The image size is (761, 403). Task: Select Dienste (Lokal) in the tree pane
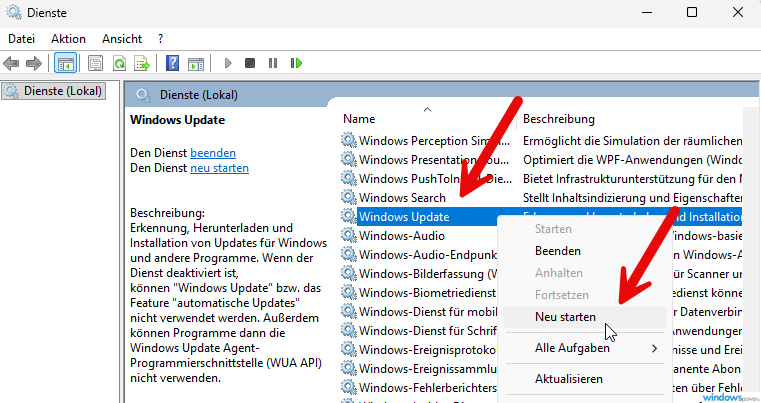(54, 91)
